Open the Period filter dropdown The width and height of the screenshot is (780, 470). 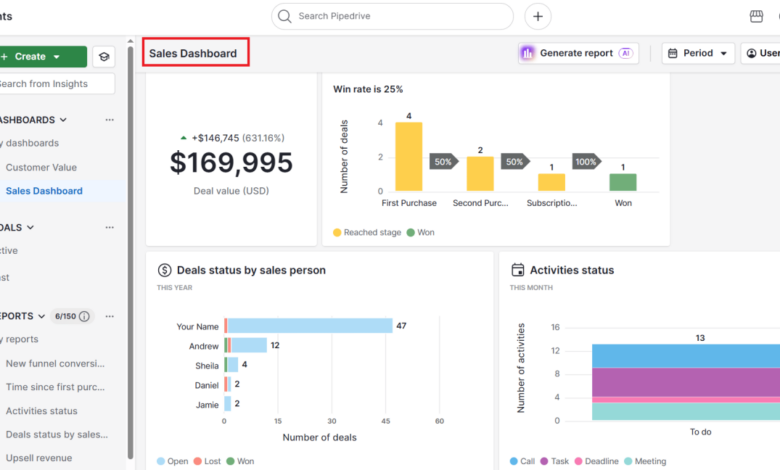pyautogui.click(x=698, y=53)
